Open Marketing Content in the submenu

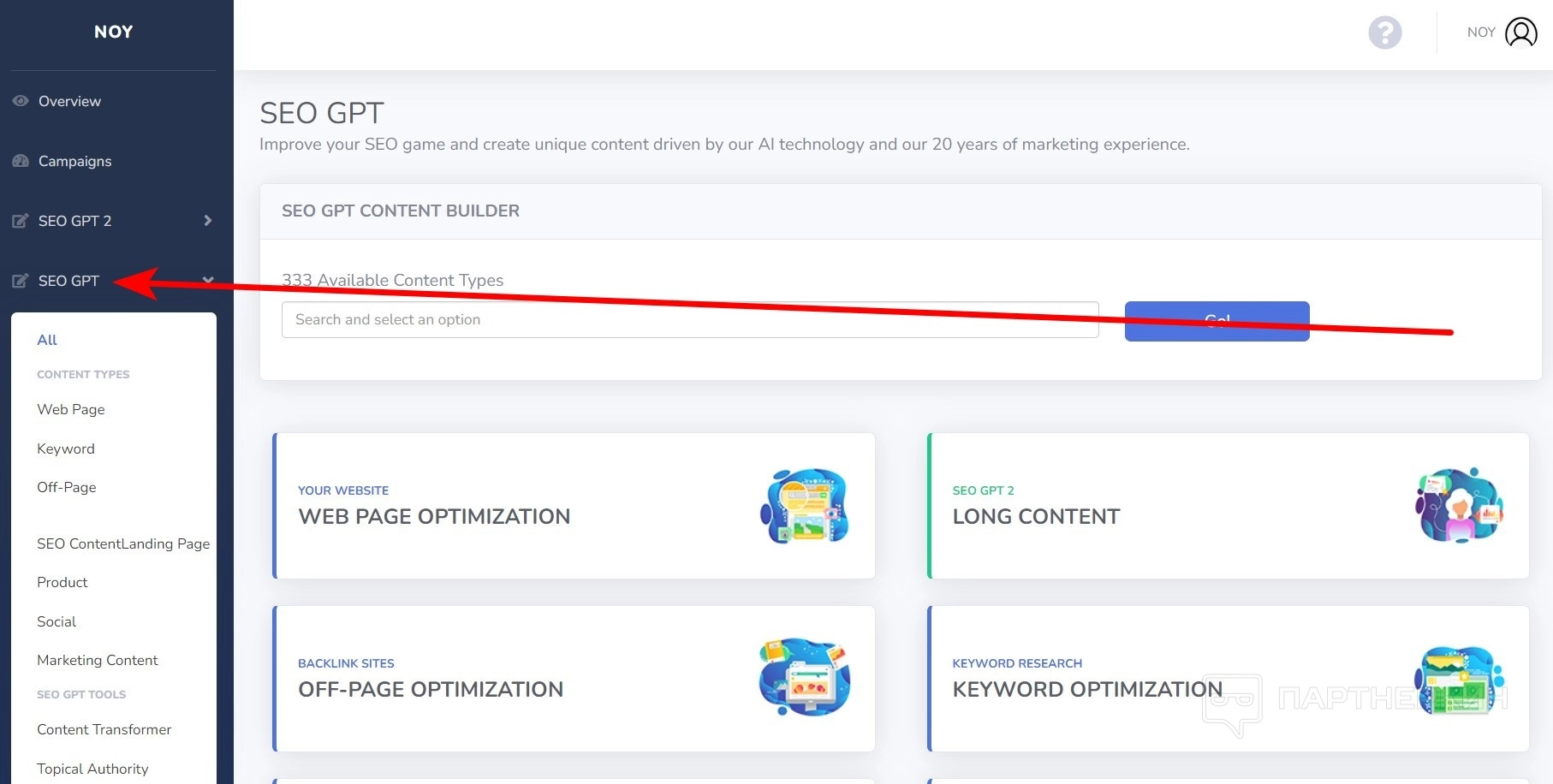coord(98,660)
